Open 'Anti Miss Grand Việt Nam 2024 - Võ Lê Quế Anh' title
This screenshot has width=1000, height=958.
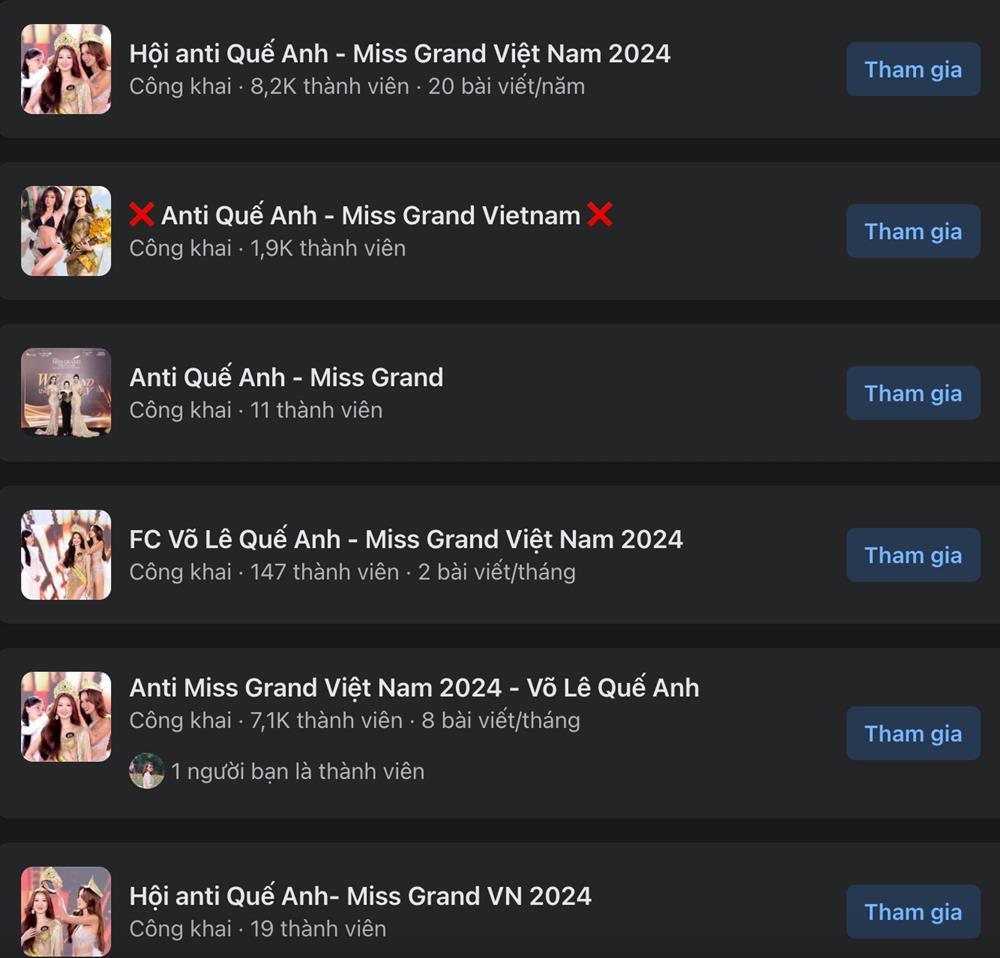pos(415,688)
